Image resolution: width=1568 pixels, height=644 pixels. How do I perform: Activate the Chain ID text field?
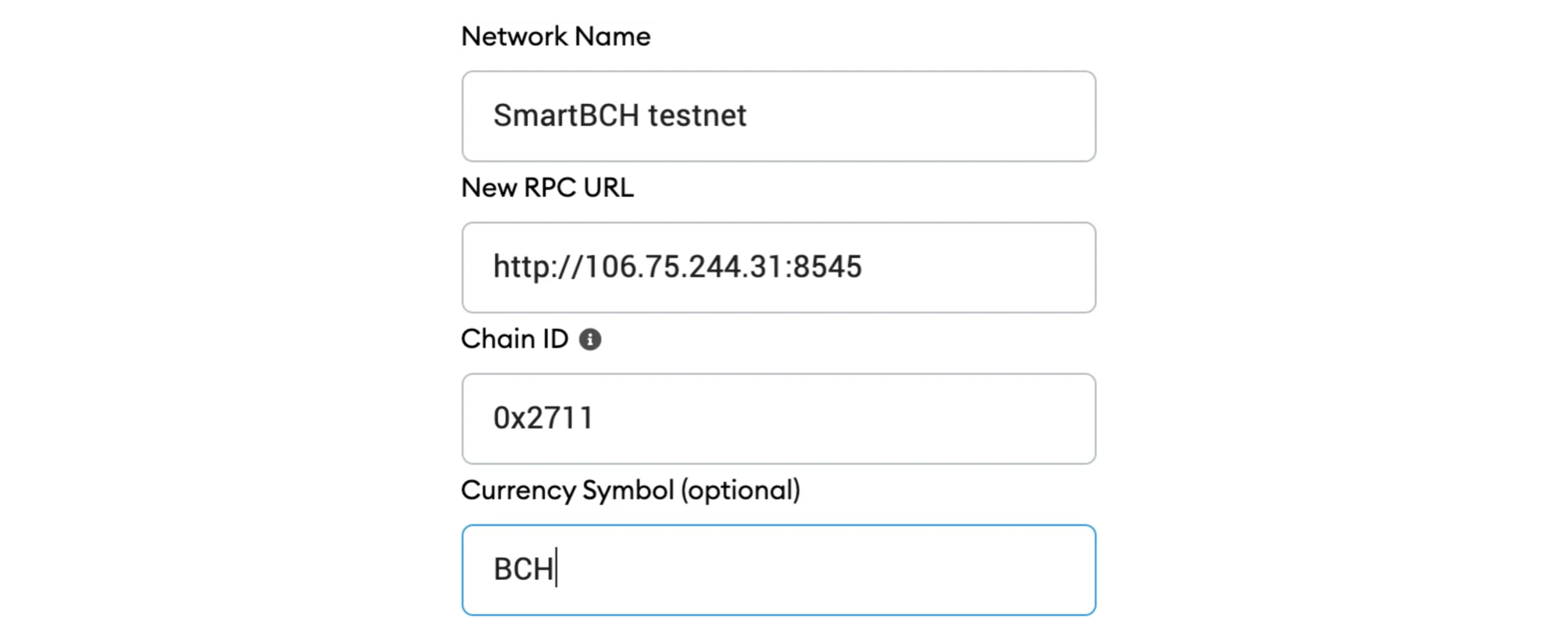779,419
